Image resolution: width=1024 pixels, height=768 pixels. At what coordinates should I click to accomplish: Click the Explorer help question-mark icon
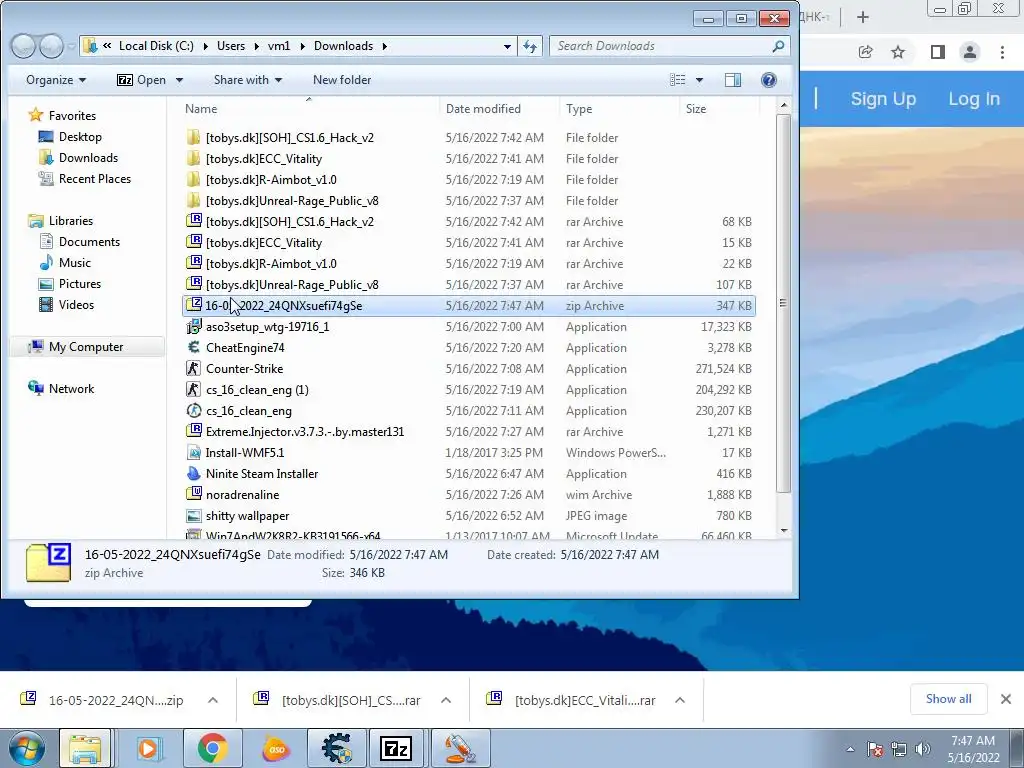[x=769, y=80]
